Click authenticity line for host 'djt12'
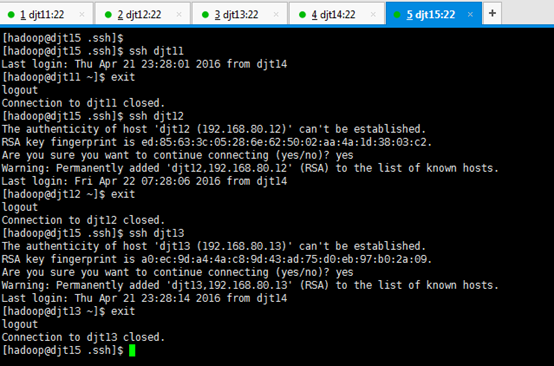 pyautogui.click(x=214, y=129)
